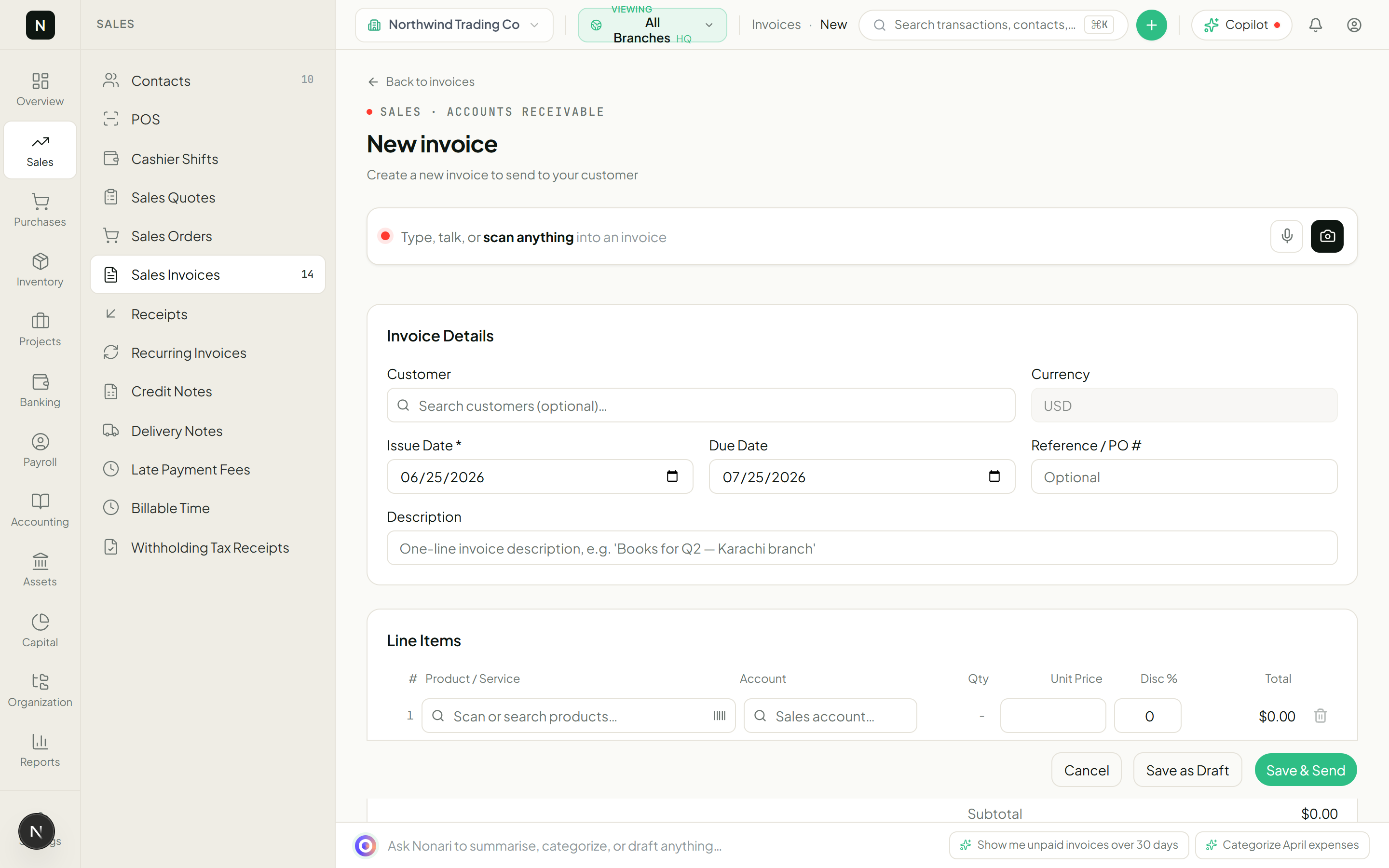Open Reports module
Screen dimensions: 1389x868
40,750
